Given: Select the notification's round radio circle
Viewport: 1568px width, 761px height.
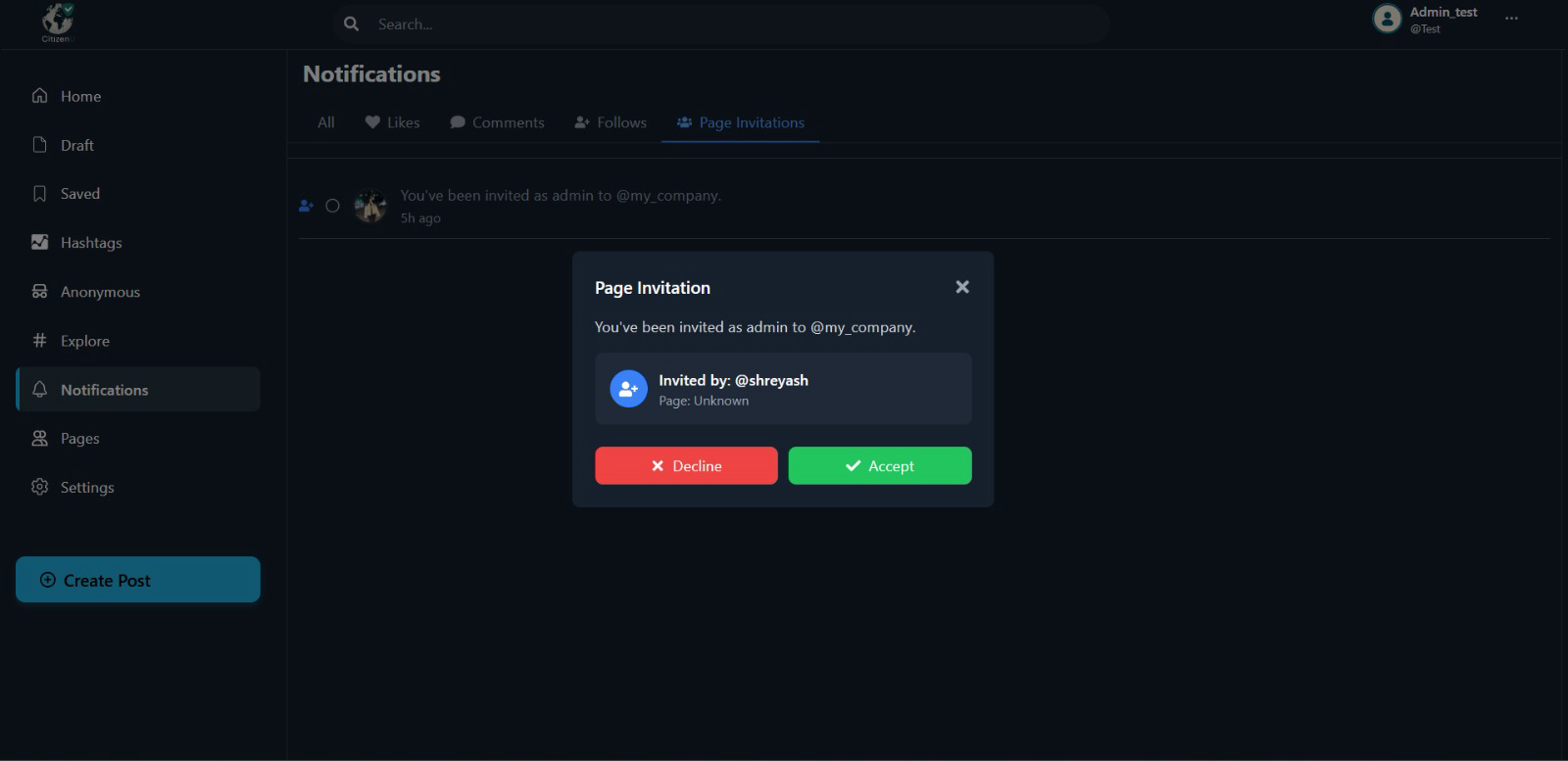Looking at the screenshot, I should pyautogui.click(x=332, y=206).
